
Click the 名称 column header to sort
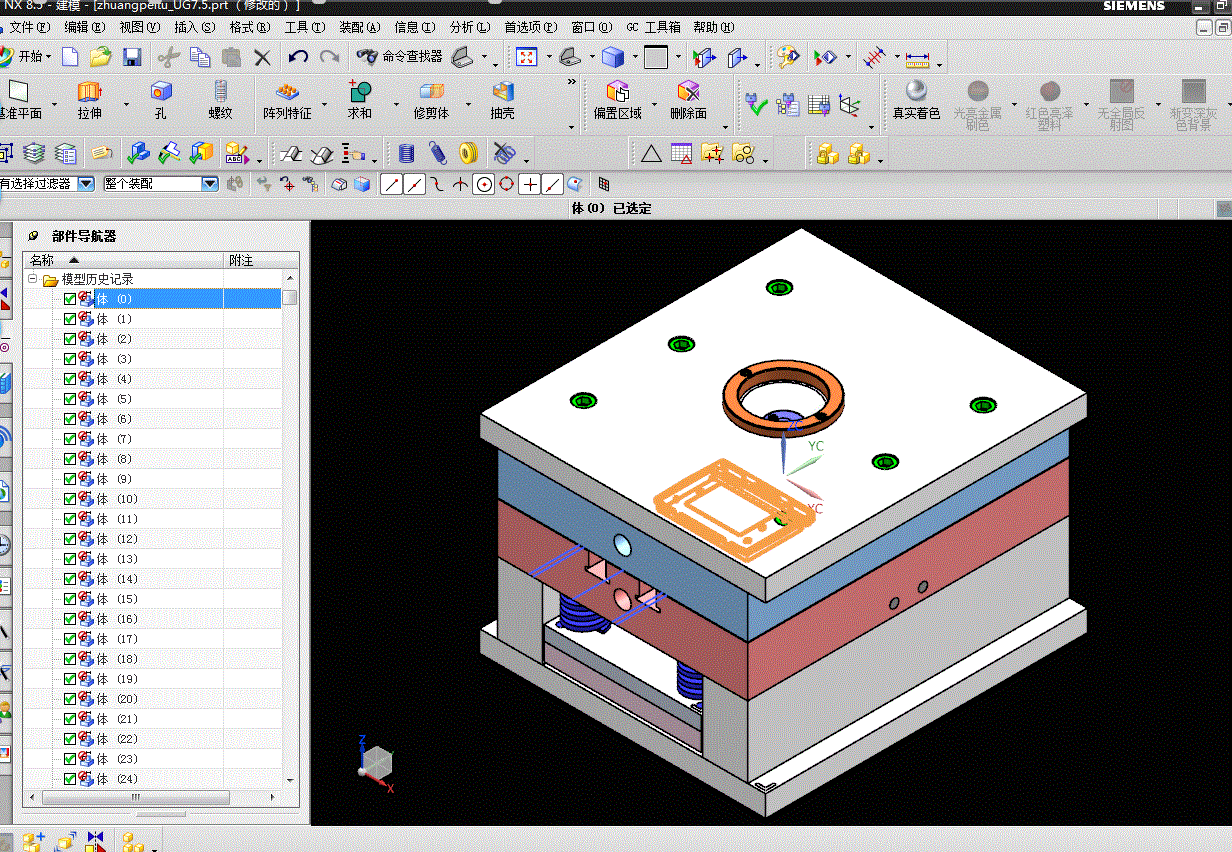tap(42, 260)
